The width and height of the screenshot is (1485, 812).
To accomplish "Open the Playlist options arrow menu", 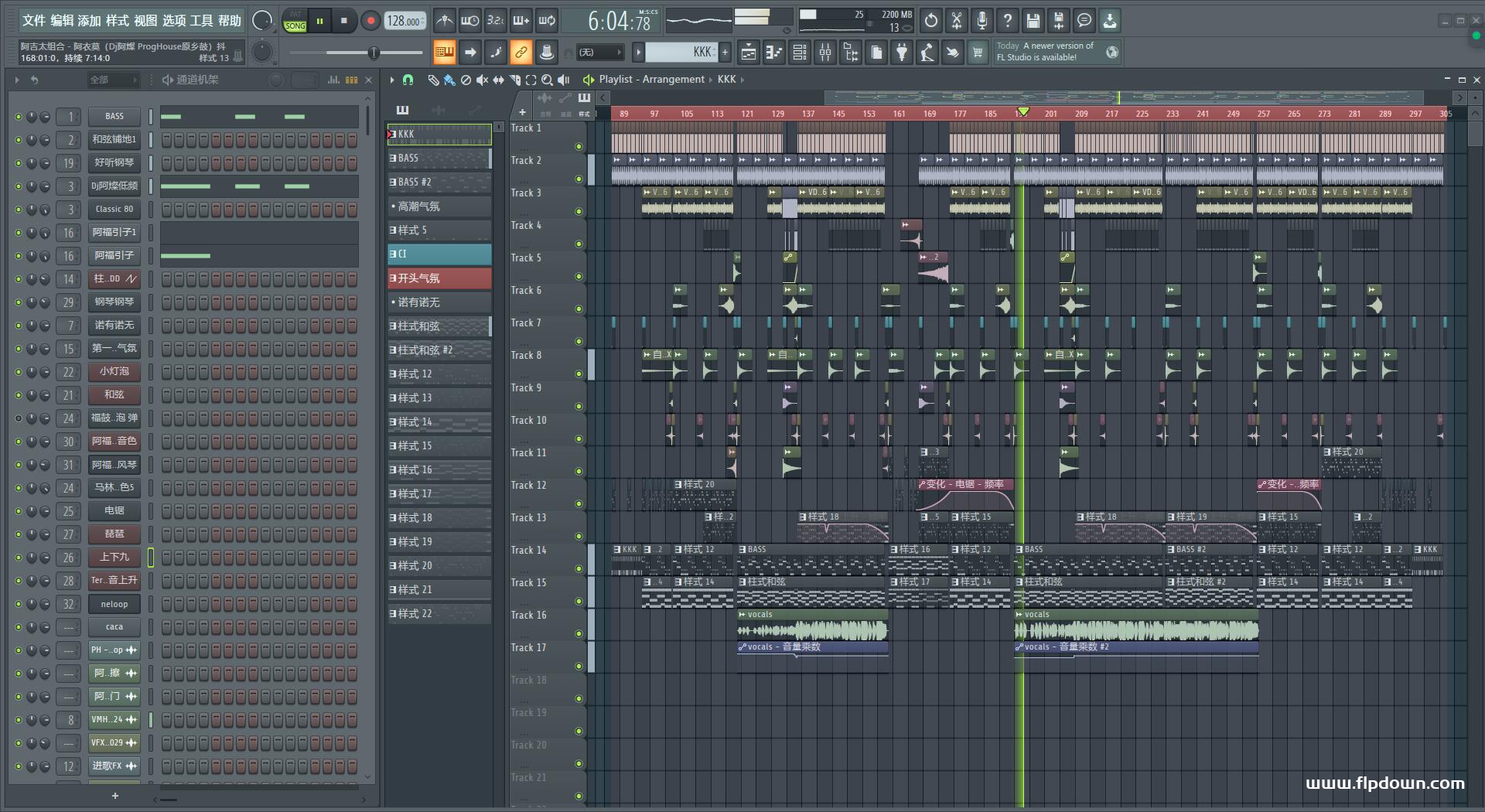I will tap(392, 80).
